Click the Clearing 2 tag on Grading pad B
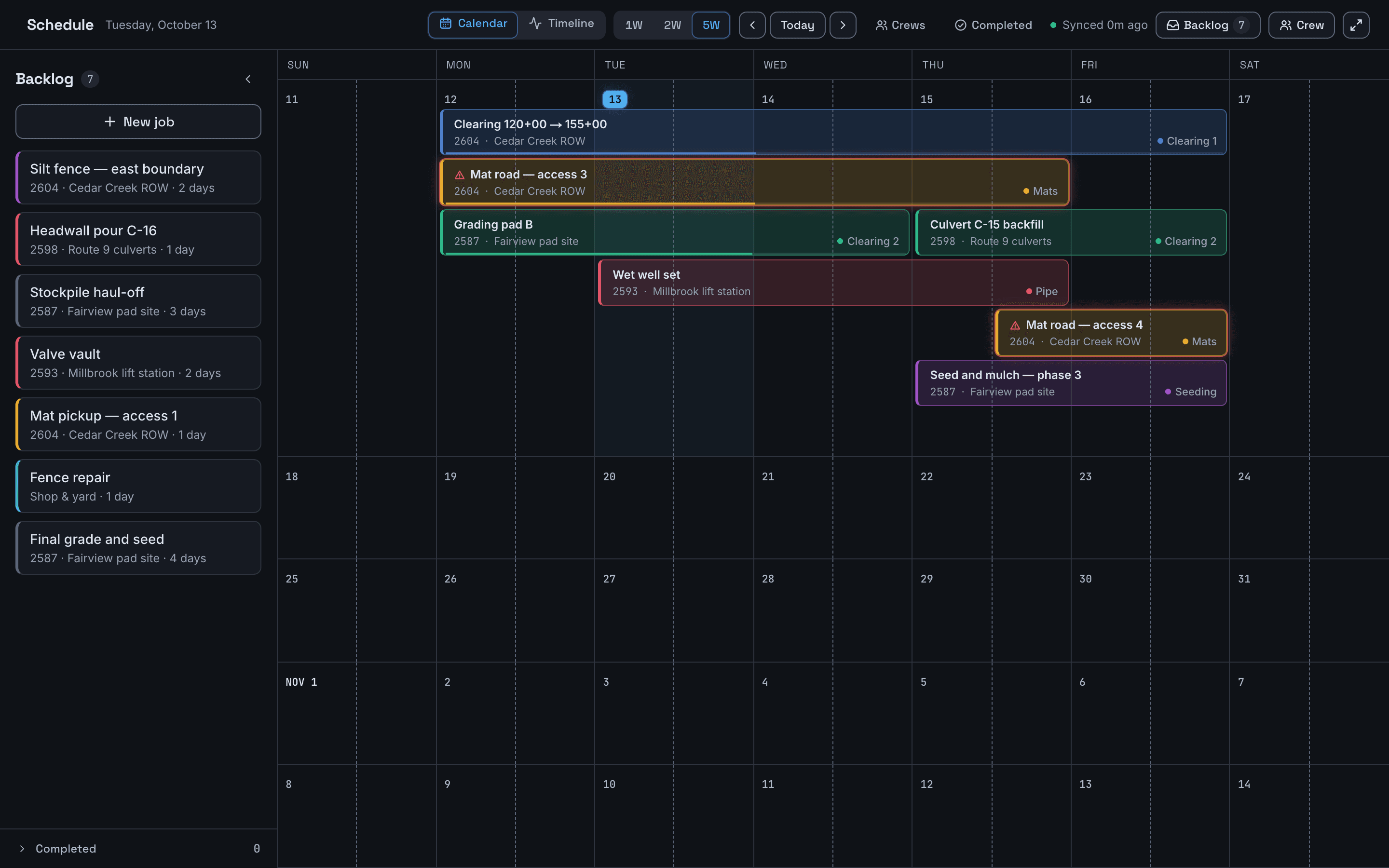This screenshot has width=1389, height=868. pyautogui.click(x=868, y=241)
